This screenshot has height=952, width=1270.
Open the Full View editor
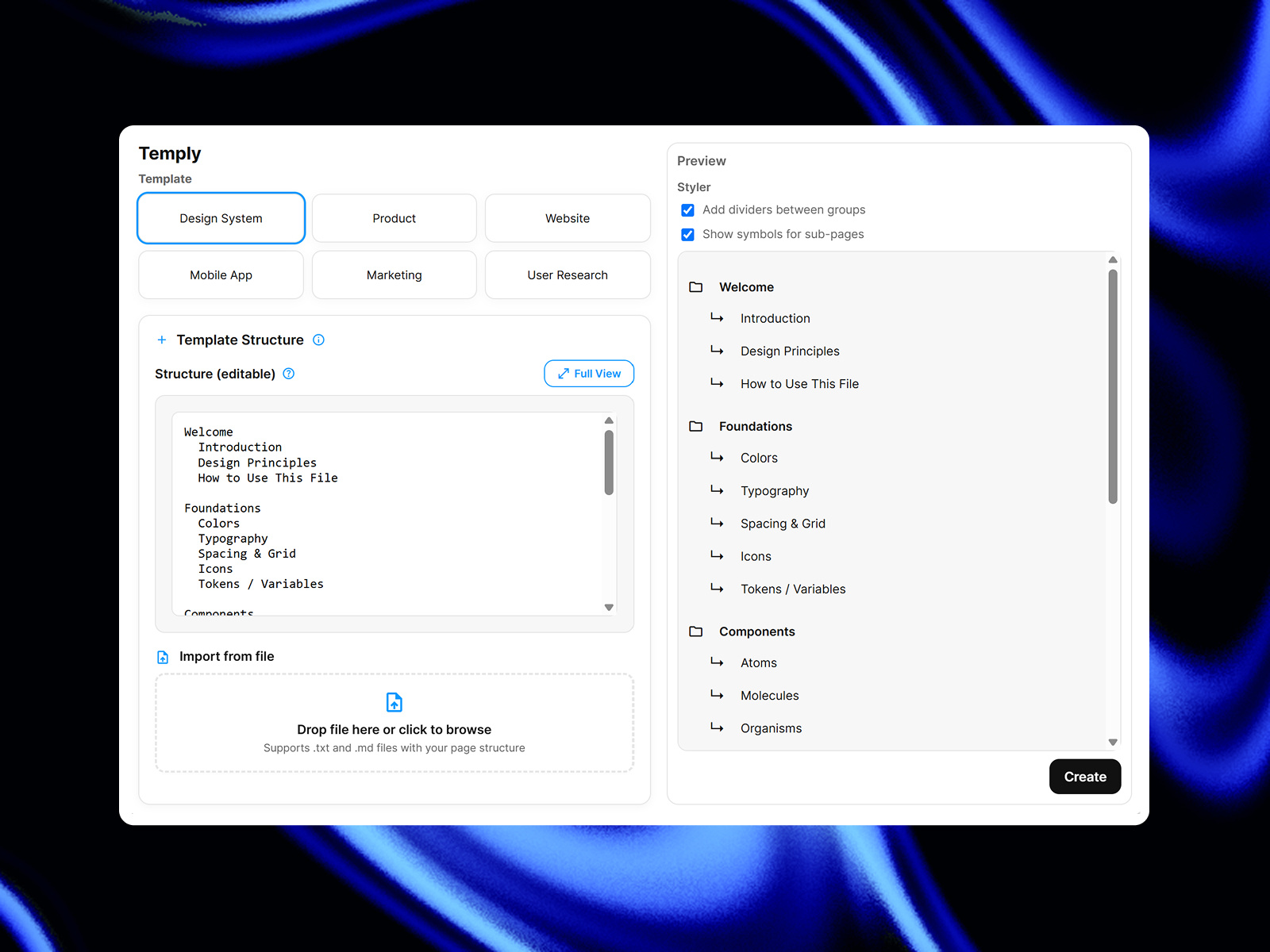(x=589, y=374)
